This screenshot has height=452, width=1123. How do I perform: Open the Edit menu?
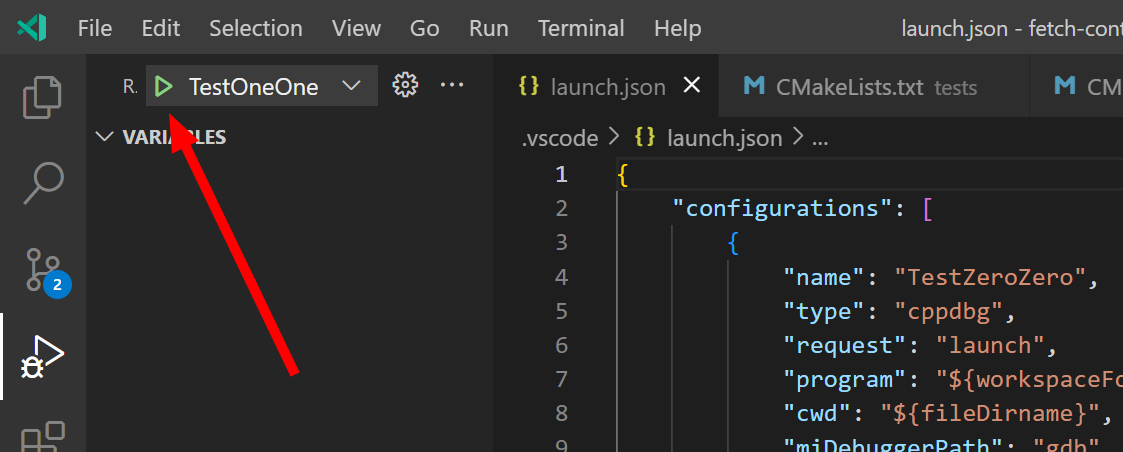tap(161, 29)
